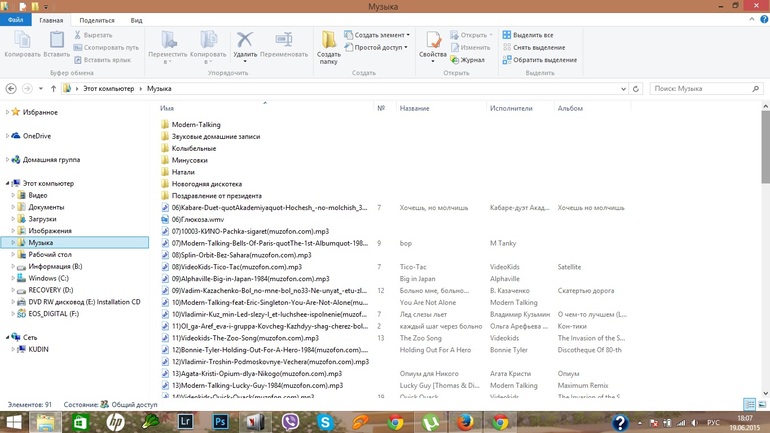Switch to the Вид ribbon tab
The width and height of the screenshot is (770, 433).
[136, 20]
